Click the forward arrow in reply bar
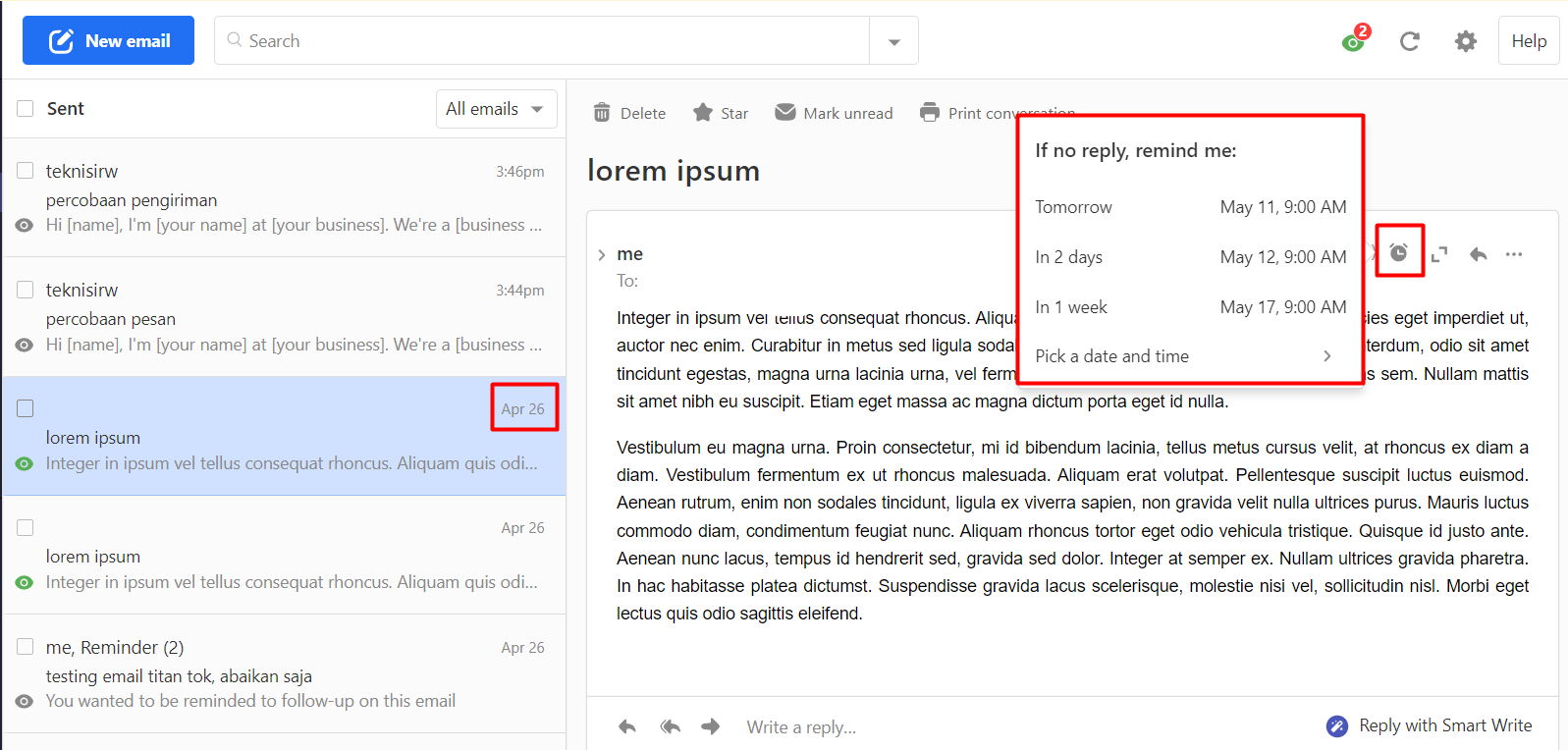This screenshot has width=1568, height=750. (x=711, y=726)
